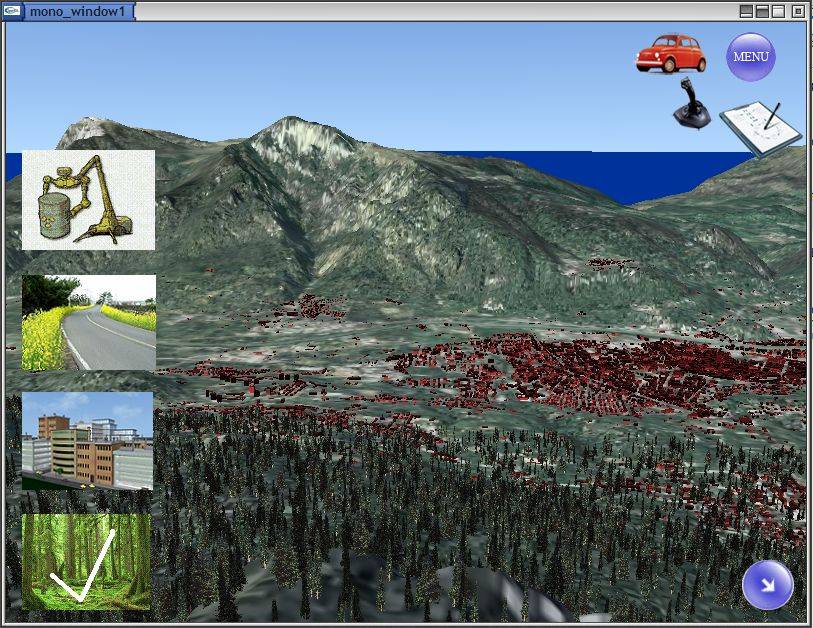Close the mono_window1 window
Screen dimensions: 813x628
point(798,11)
